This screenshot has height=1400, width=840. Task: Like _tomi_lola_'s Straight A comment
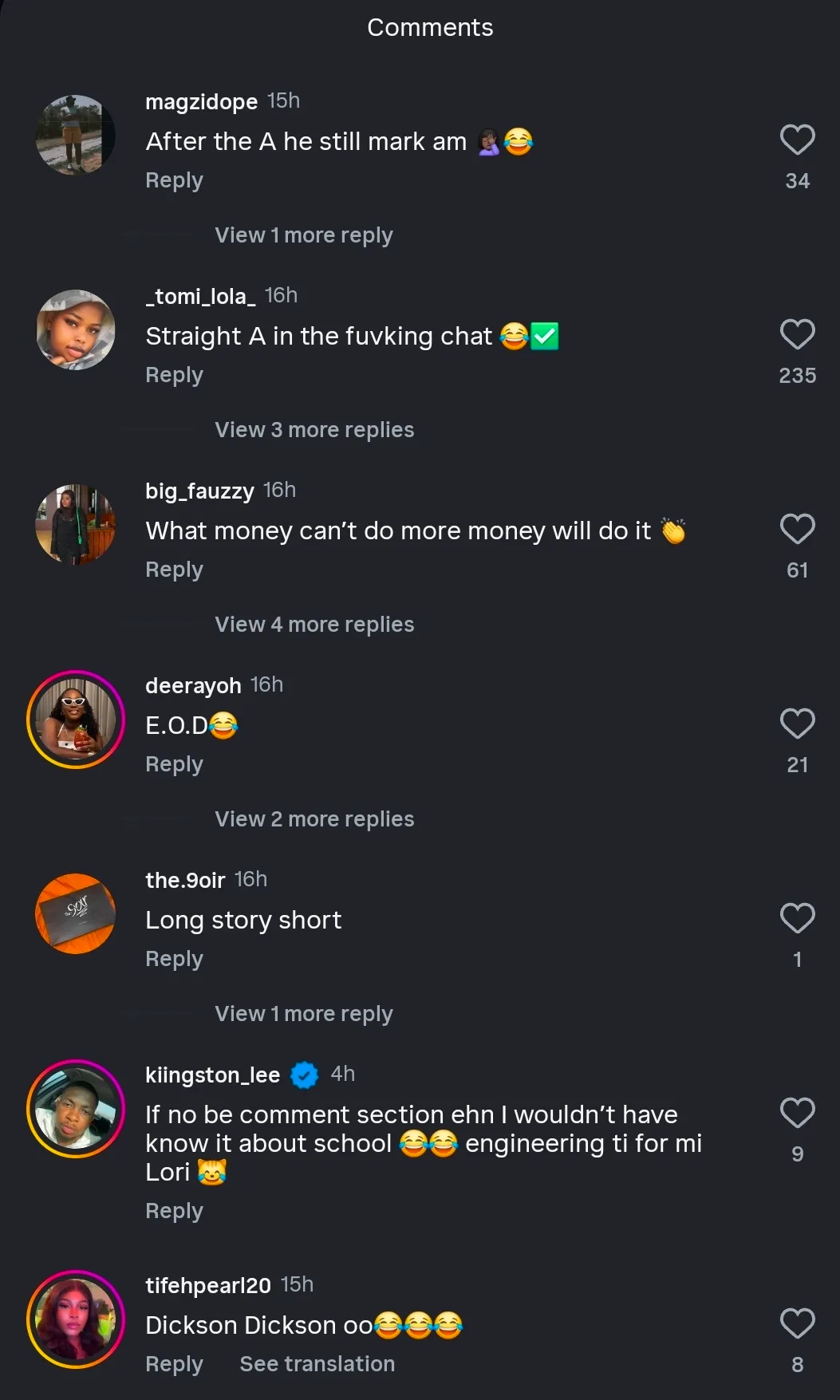(x=797, y=335)
